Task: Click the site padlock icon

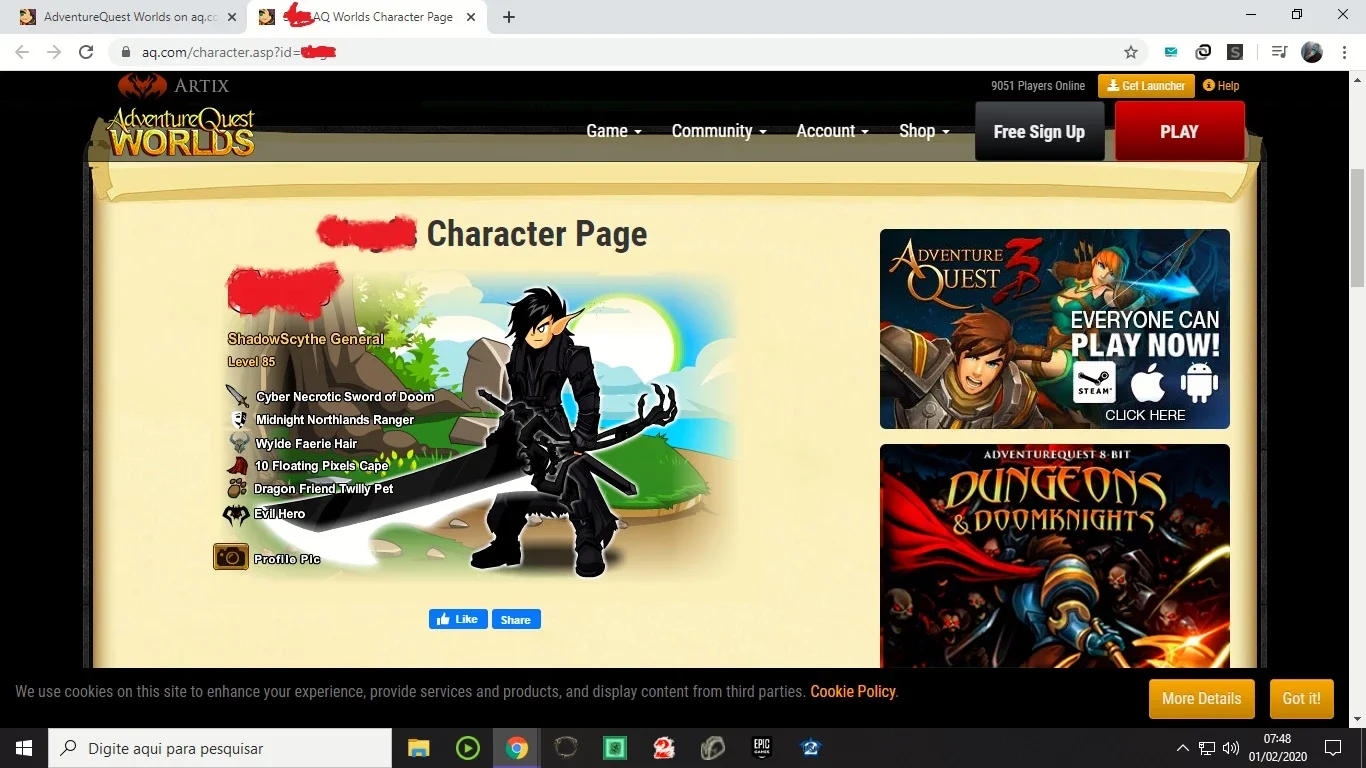Action: (125, 52)
